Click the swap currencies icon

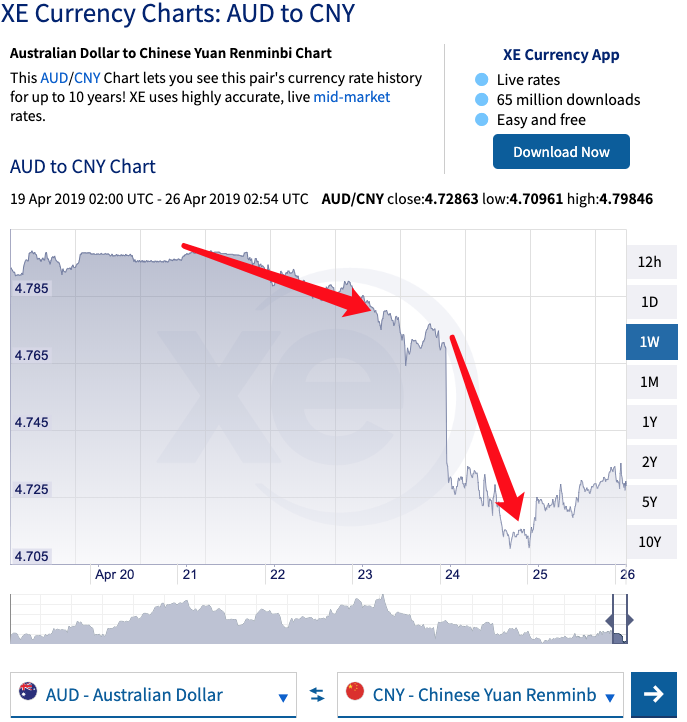[317, 695]
